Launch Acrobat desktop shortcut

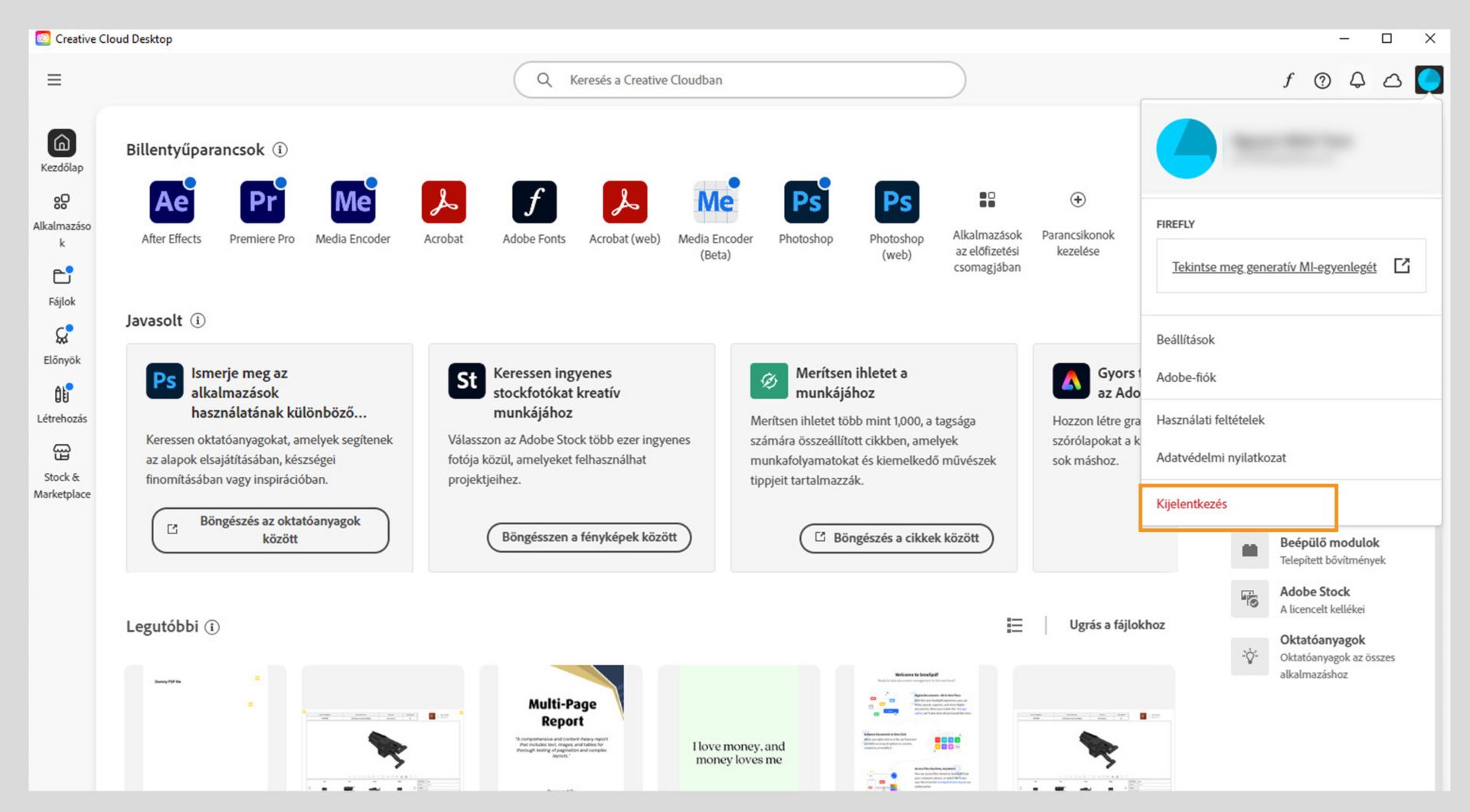coord(443,202)
